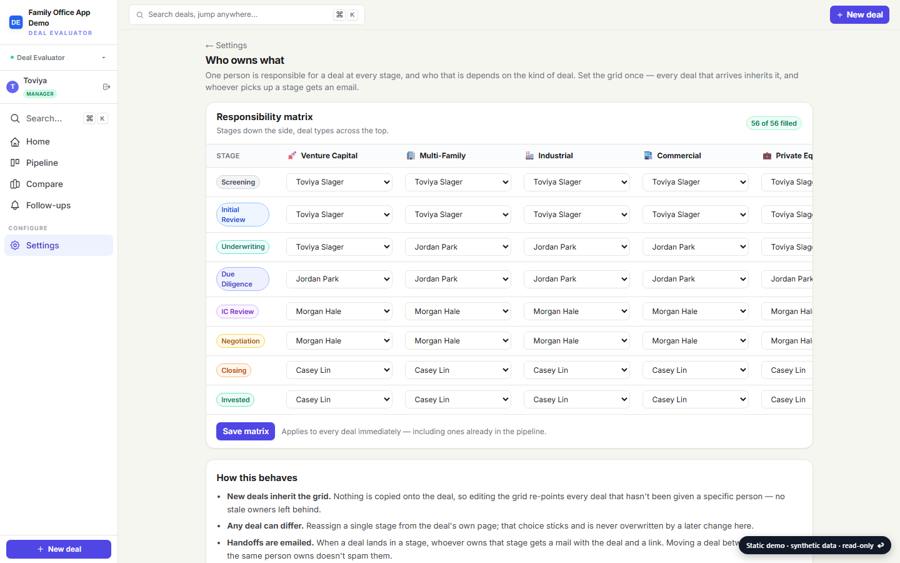Screen dimensions: 900x563
Task: Open Negotiation owner dropdown for Multi-Family
Action: (x=458, y=341)
